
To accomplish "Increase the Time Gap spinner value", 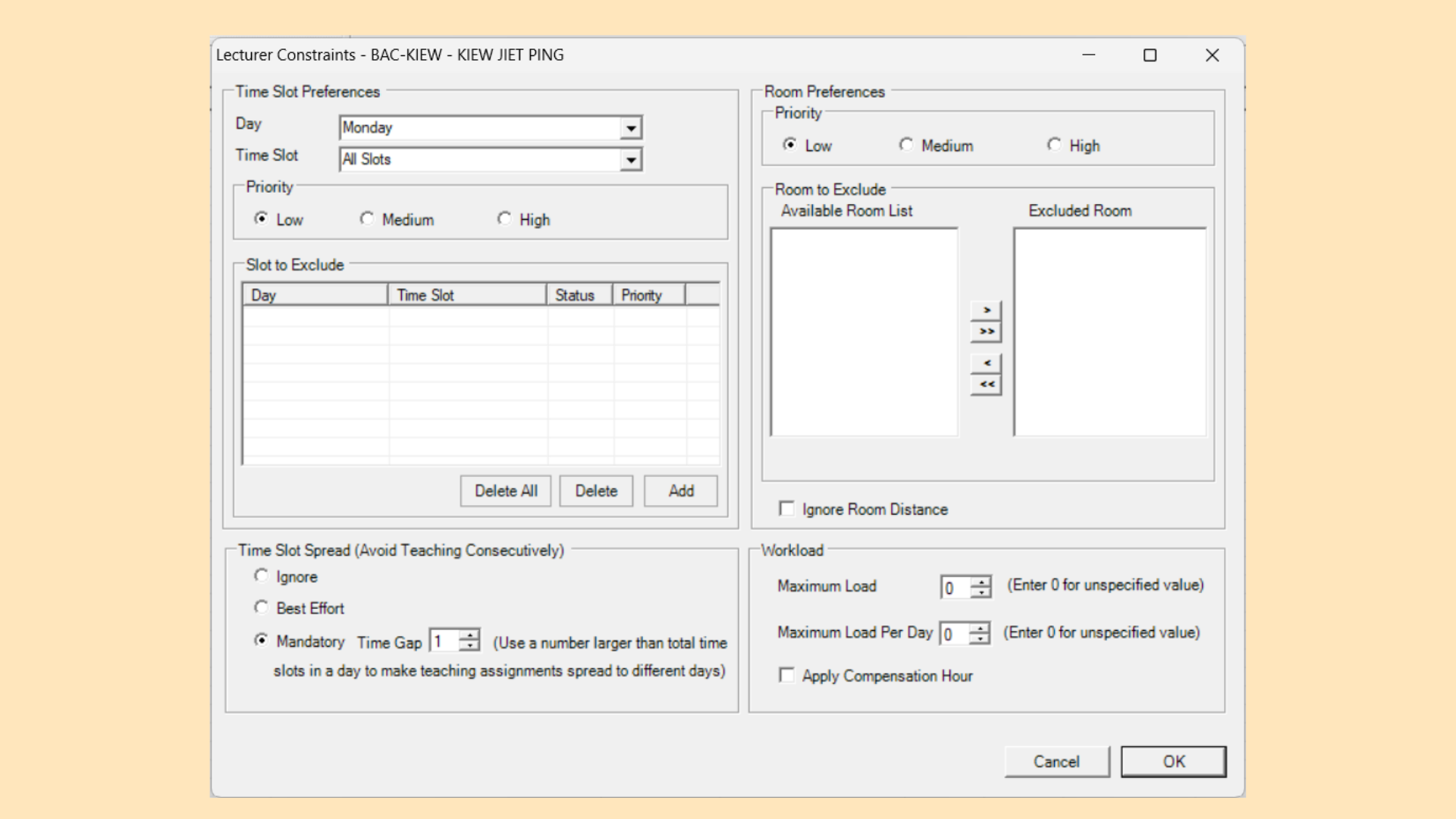I will (x=470, y=635).
